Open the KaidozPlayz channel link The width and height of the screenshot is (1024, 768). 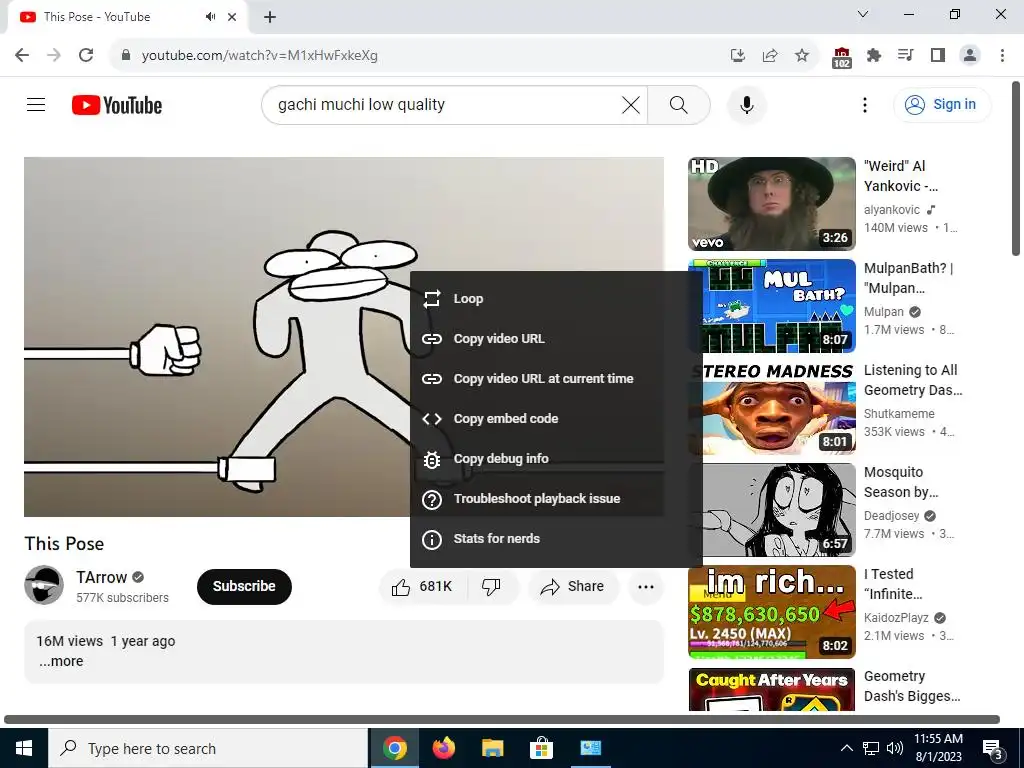tap(896, 618)
